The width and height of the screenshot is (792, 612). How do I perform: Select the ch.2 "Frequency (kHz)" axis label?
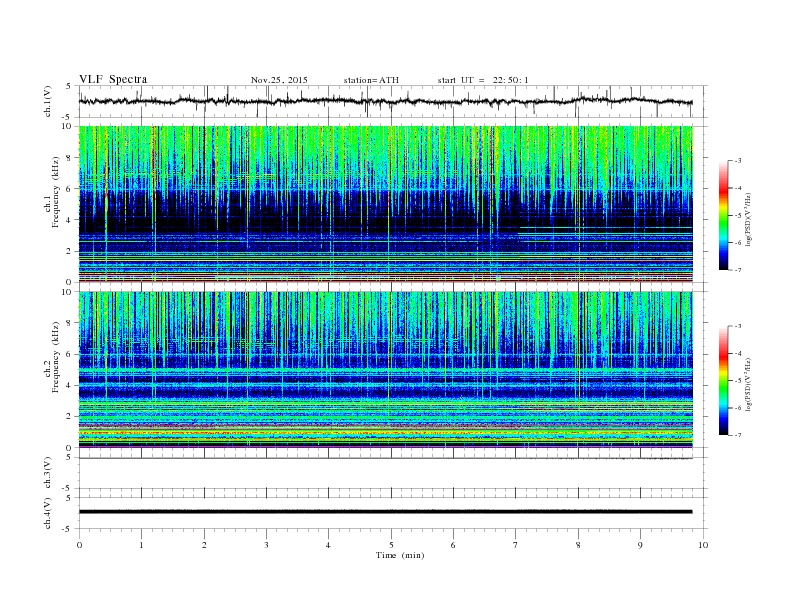pyautogui.click(x=56, y=357)
